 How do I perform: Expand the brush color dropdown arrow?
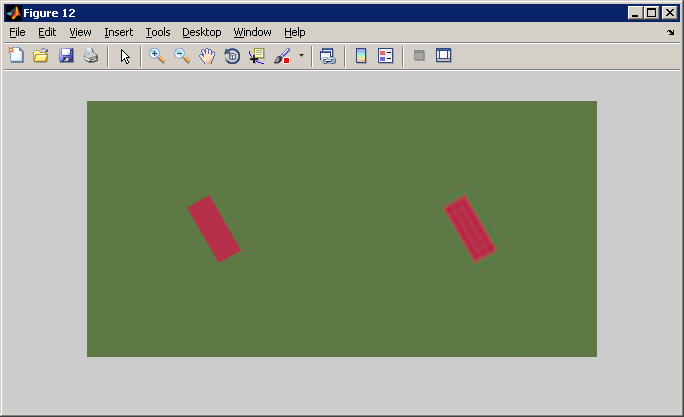[x=301, y=55]
